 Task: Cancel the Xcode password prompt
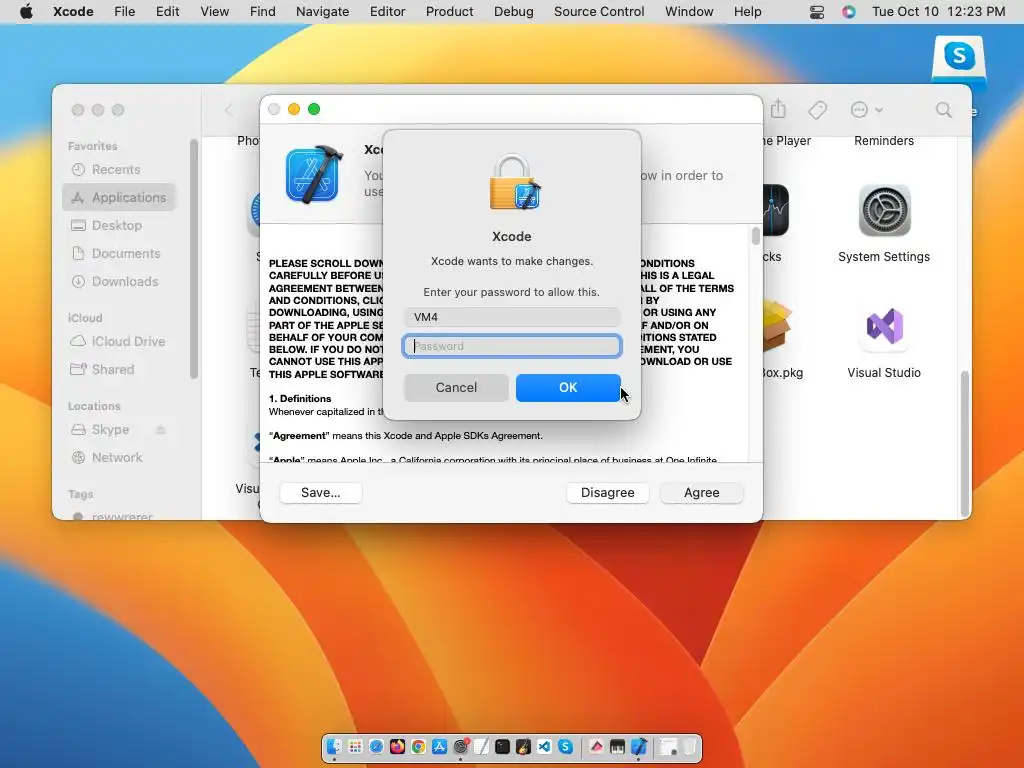(x=456, y=387)
